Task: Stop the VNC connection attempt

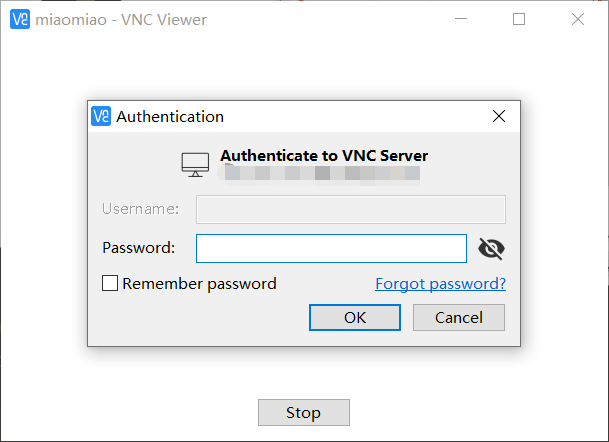Action: tap(304, 412)
